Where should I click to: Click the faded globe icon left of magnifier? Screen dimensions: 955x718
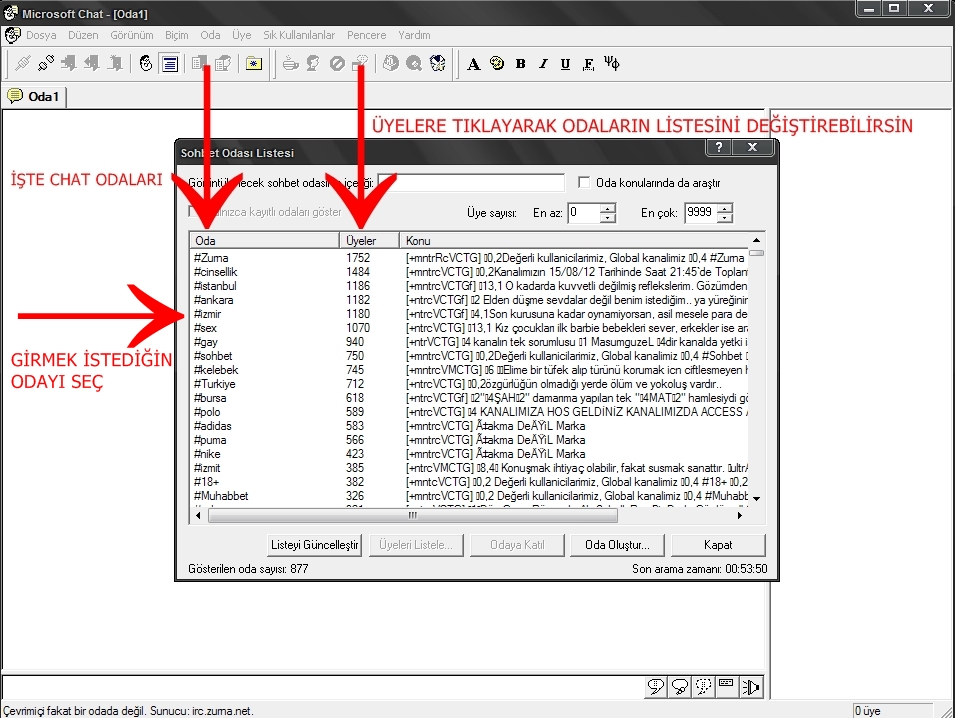(x=391, y=63)
